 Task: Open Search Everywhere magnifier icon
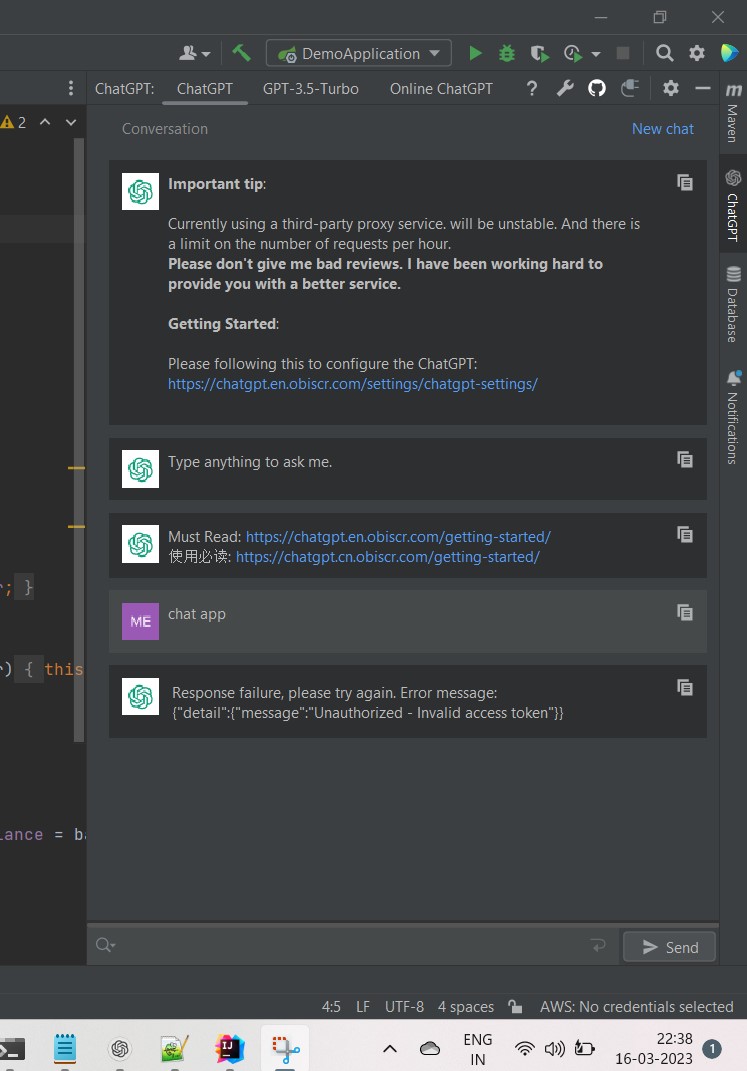(664, 53)
